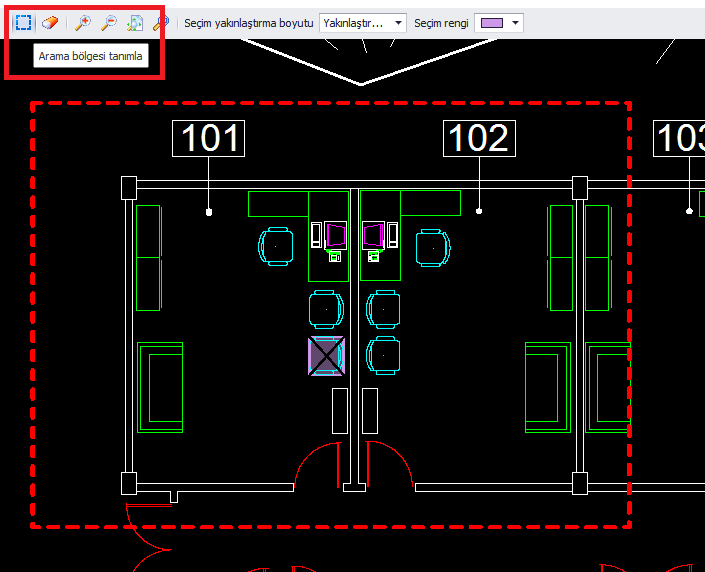The height and width of the screenshot is (572, 705).
Task: Click the magenta computer in room 102
Action: click(x=374, y=236)
